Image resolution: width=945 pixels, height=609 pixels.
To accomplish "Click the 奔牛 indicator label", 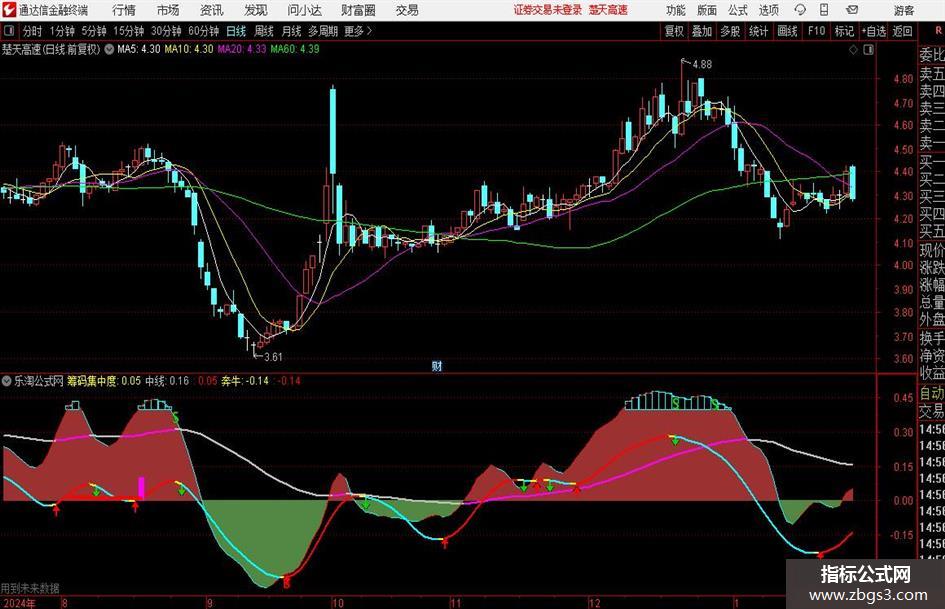I will pos(231,380).
